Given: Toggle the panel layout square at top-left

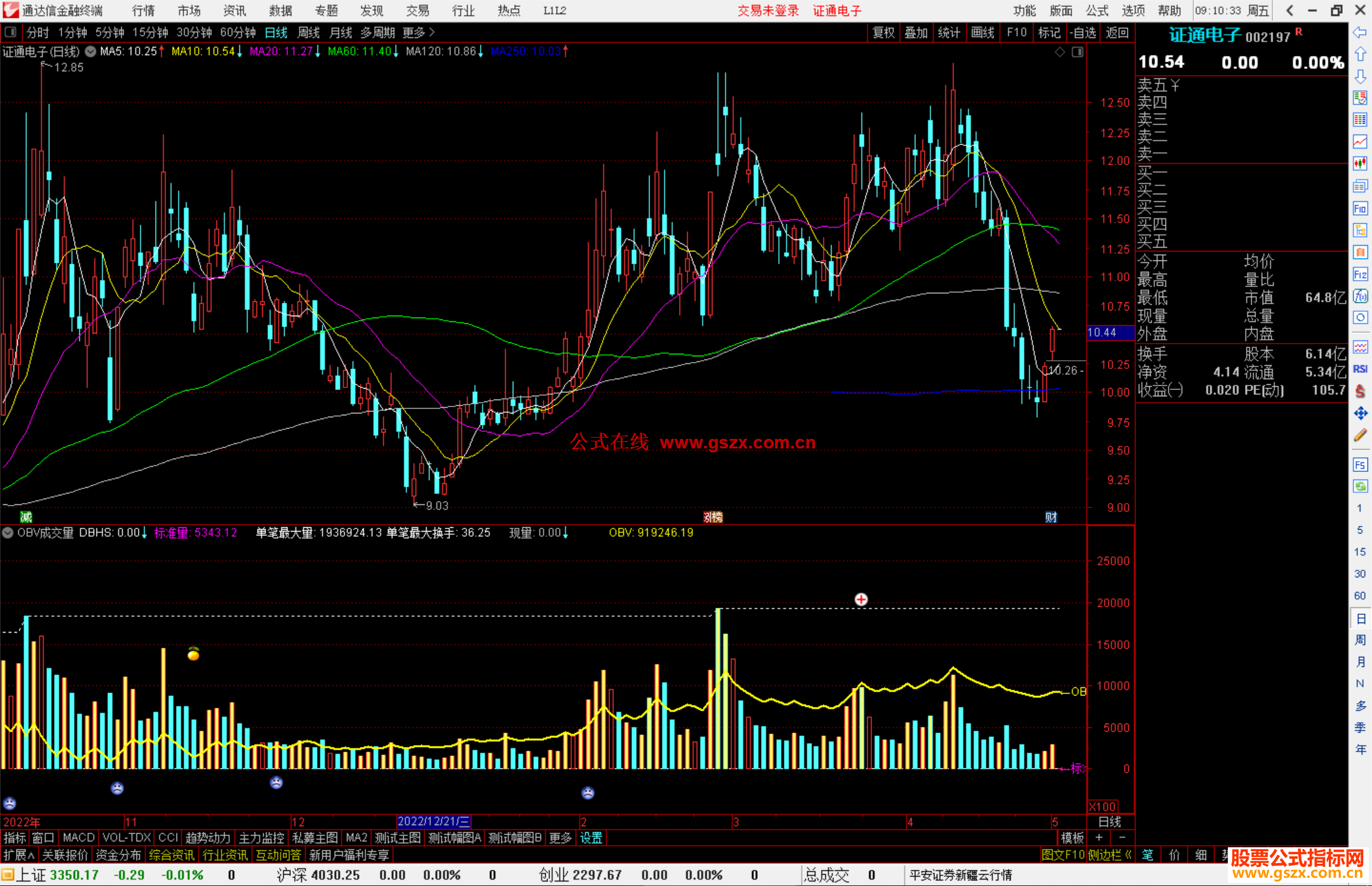Looking at the screenshot, I should point(10,32).
